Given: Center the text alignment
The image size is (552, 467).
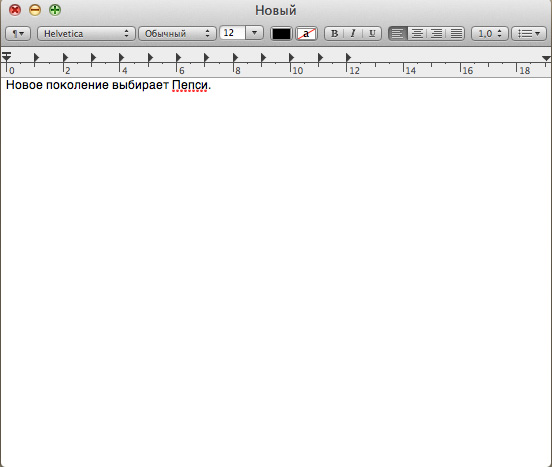Looking at the screenshot, I should (417, 34).
